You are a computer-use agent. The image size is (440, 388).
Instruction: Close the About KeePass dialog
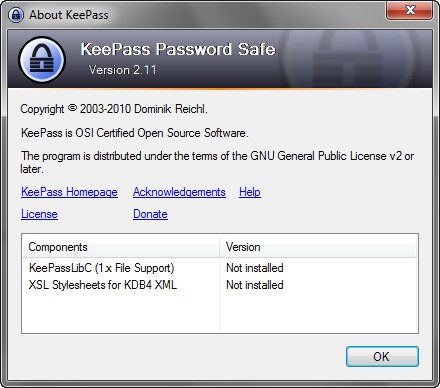click(x=410, y=10)
